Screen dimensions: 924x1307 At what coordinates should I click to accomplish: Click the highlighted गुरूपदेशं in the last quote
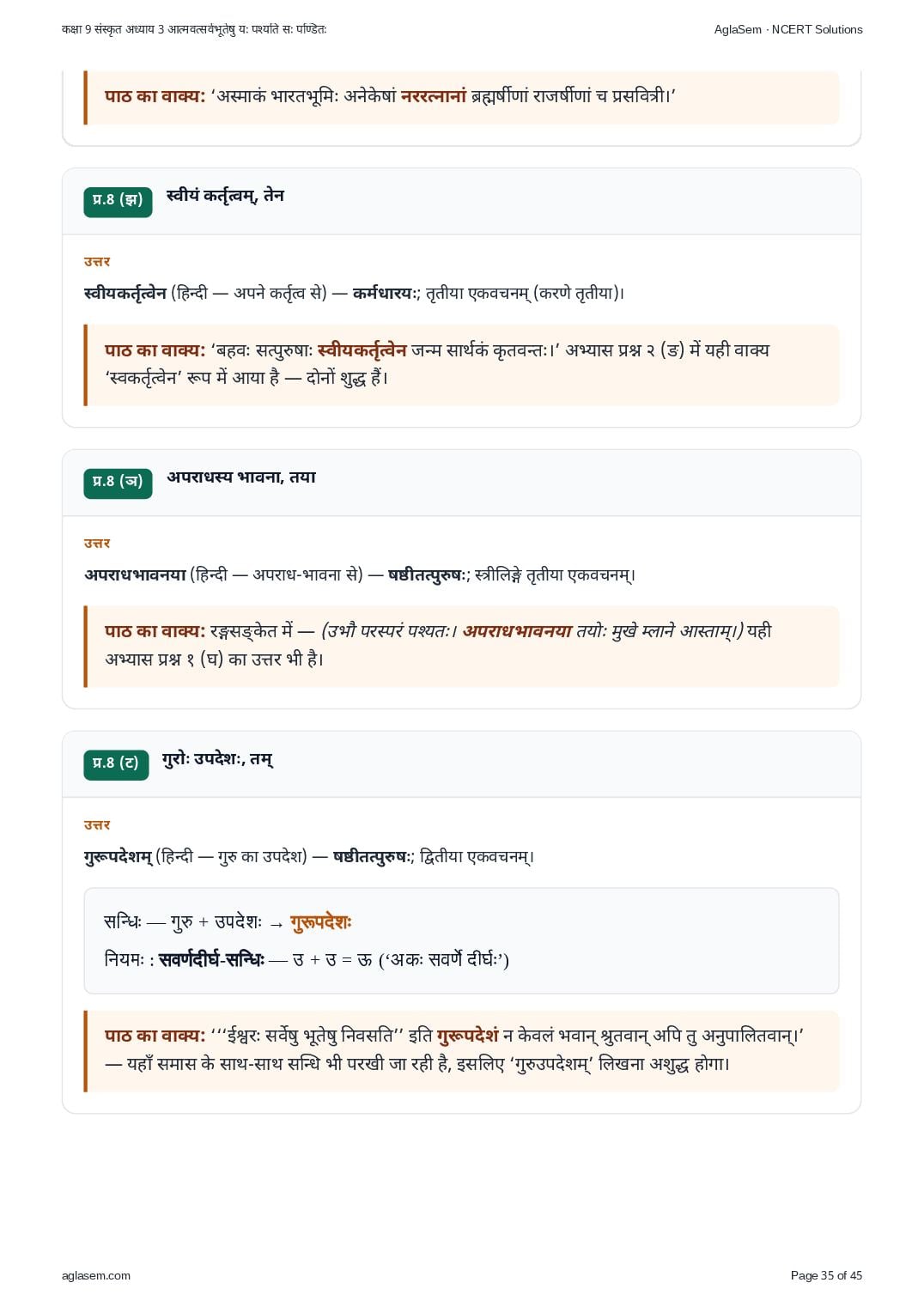(x=468, y=1036)
